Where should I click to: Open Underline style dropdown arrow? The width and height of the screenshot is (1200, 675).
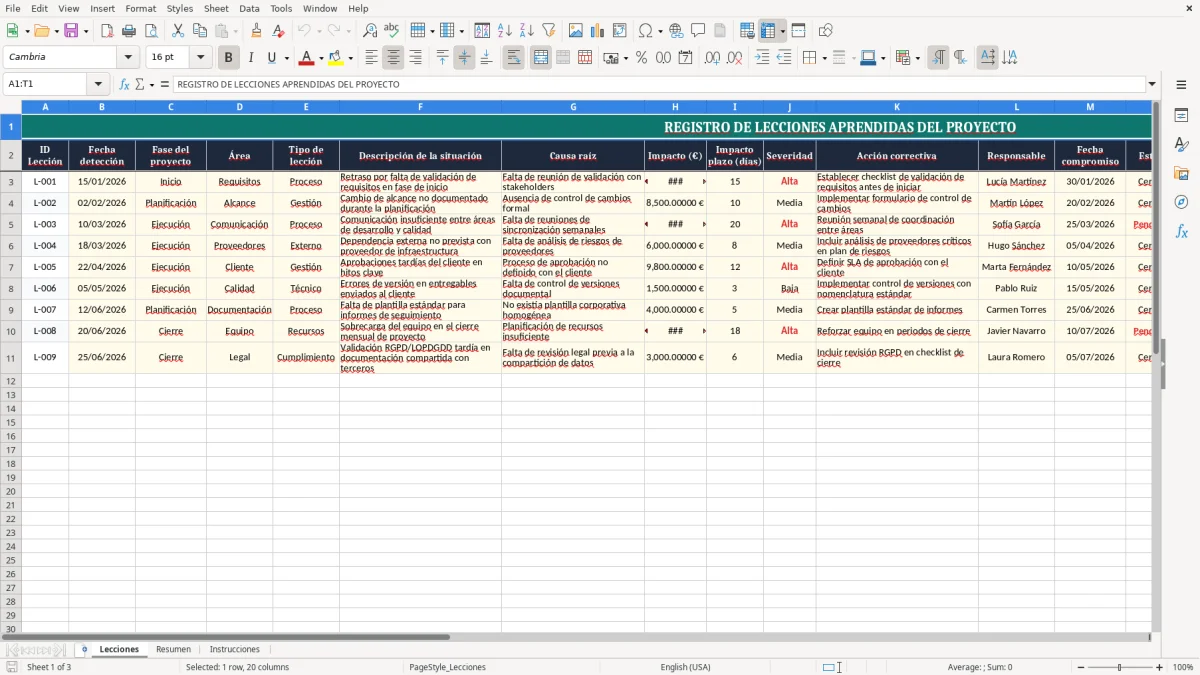tap(286, 58)
